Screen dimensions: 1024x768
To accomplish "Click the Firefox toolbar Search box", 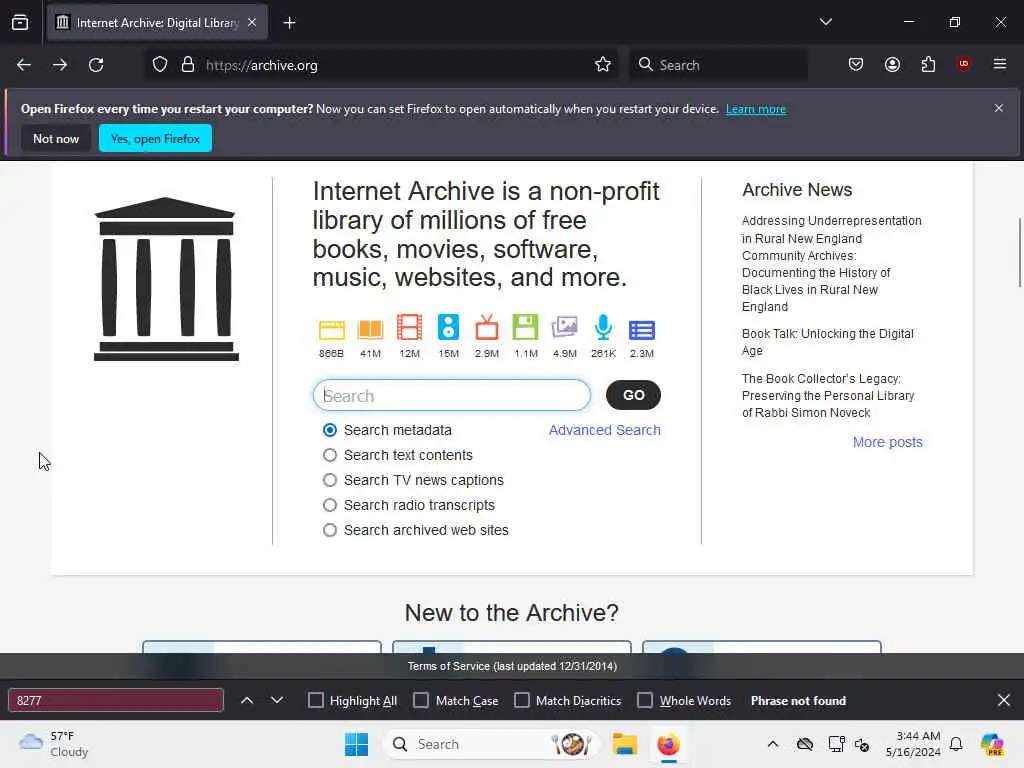I will [x=718, y=65].
